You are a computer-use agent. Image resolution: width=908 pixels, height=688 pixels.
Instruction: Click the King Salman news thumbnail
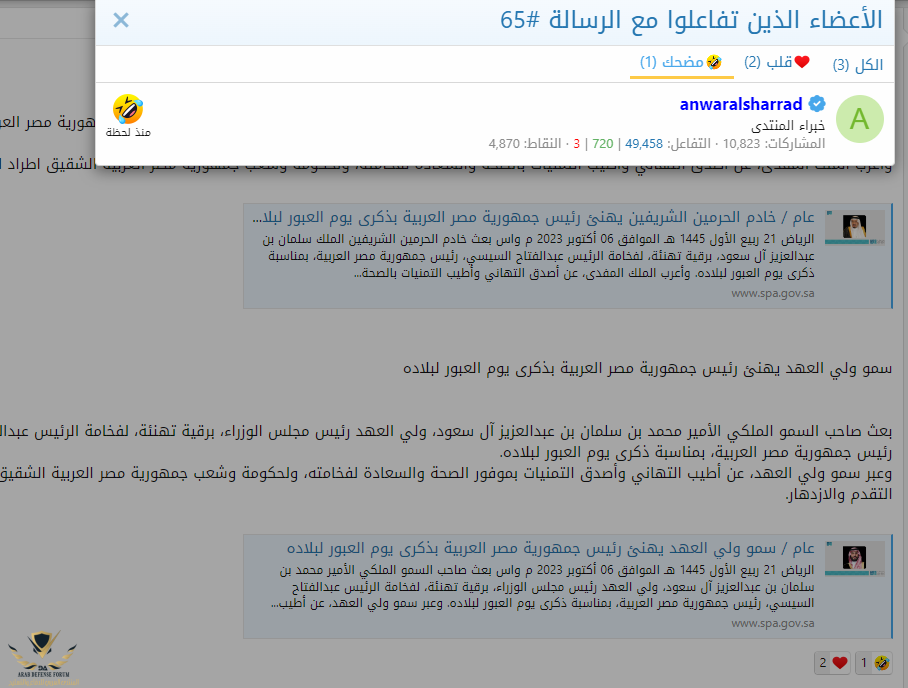(854, 227)
